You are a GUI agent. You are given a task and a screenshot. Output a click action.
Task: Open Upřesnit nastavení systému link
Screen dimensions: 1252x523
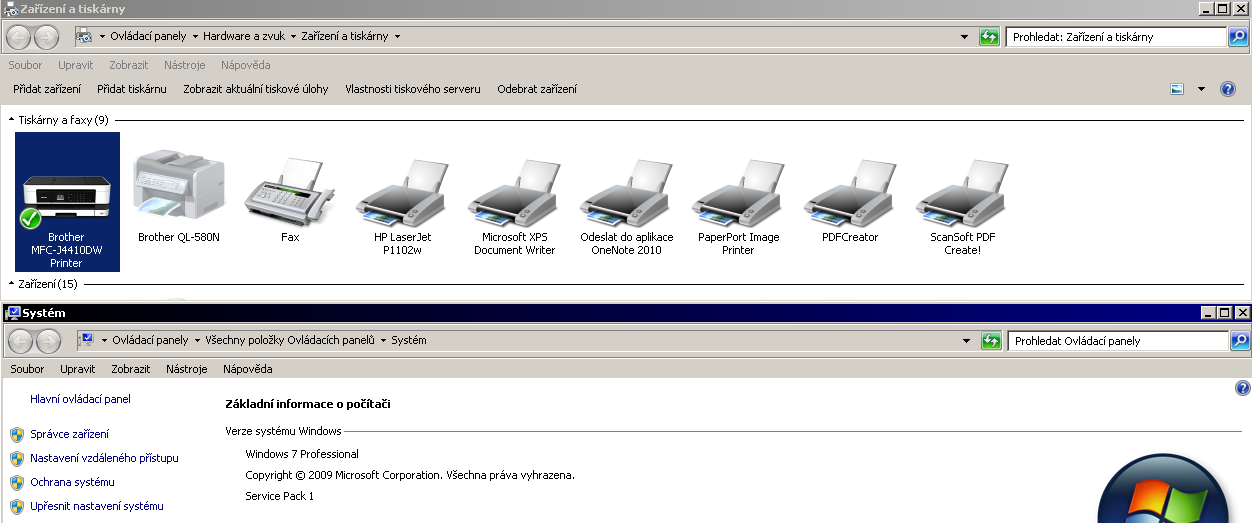[x=96, y=506]
